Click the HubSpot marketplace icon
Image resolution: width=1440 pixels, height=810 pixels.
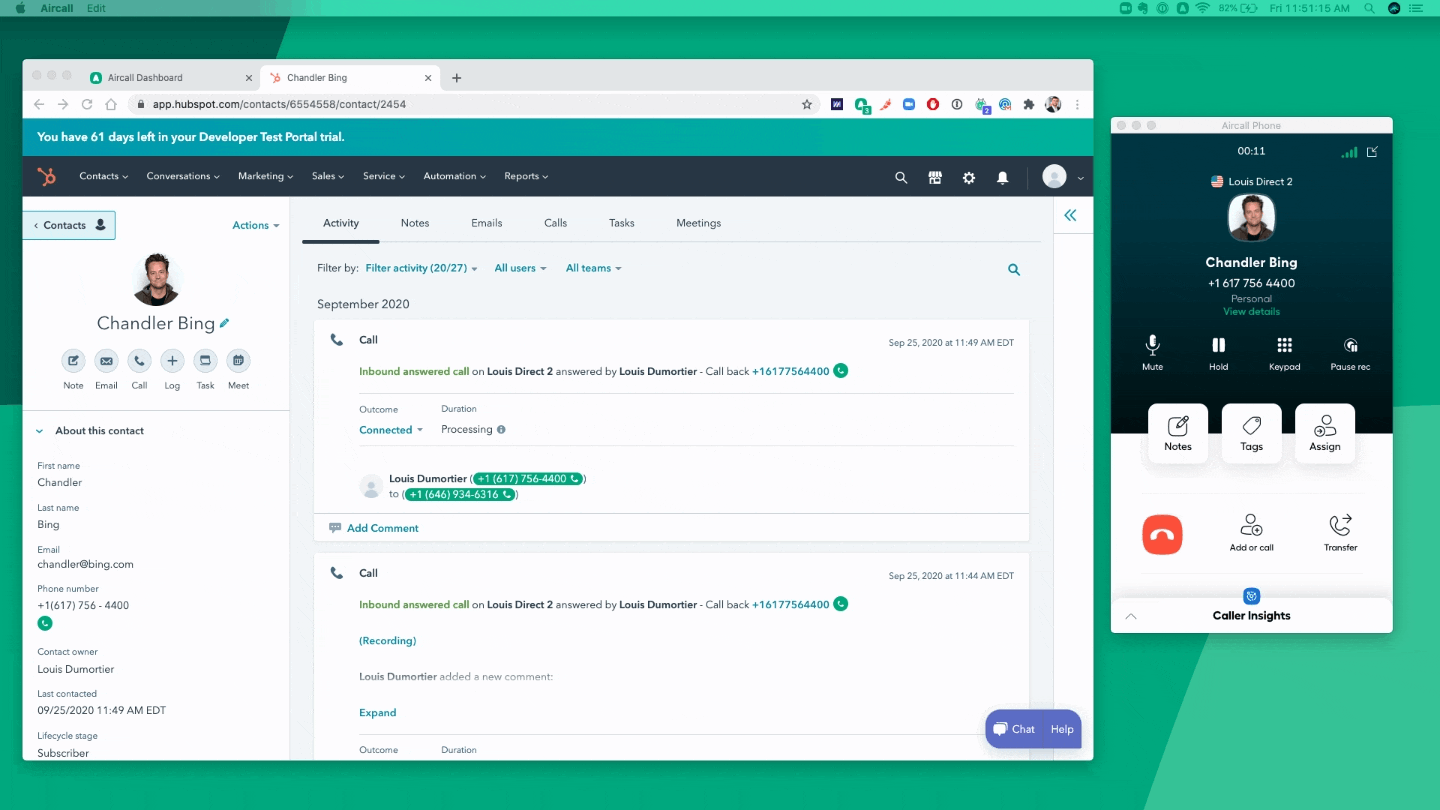[935, 177]
